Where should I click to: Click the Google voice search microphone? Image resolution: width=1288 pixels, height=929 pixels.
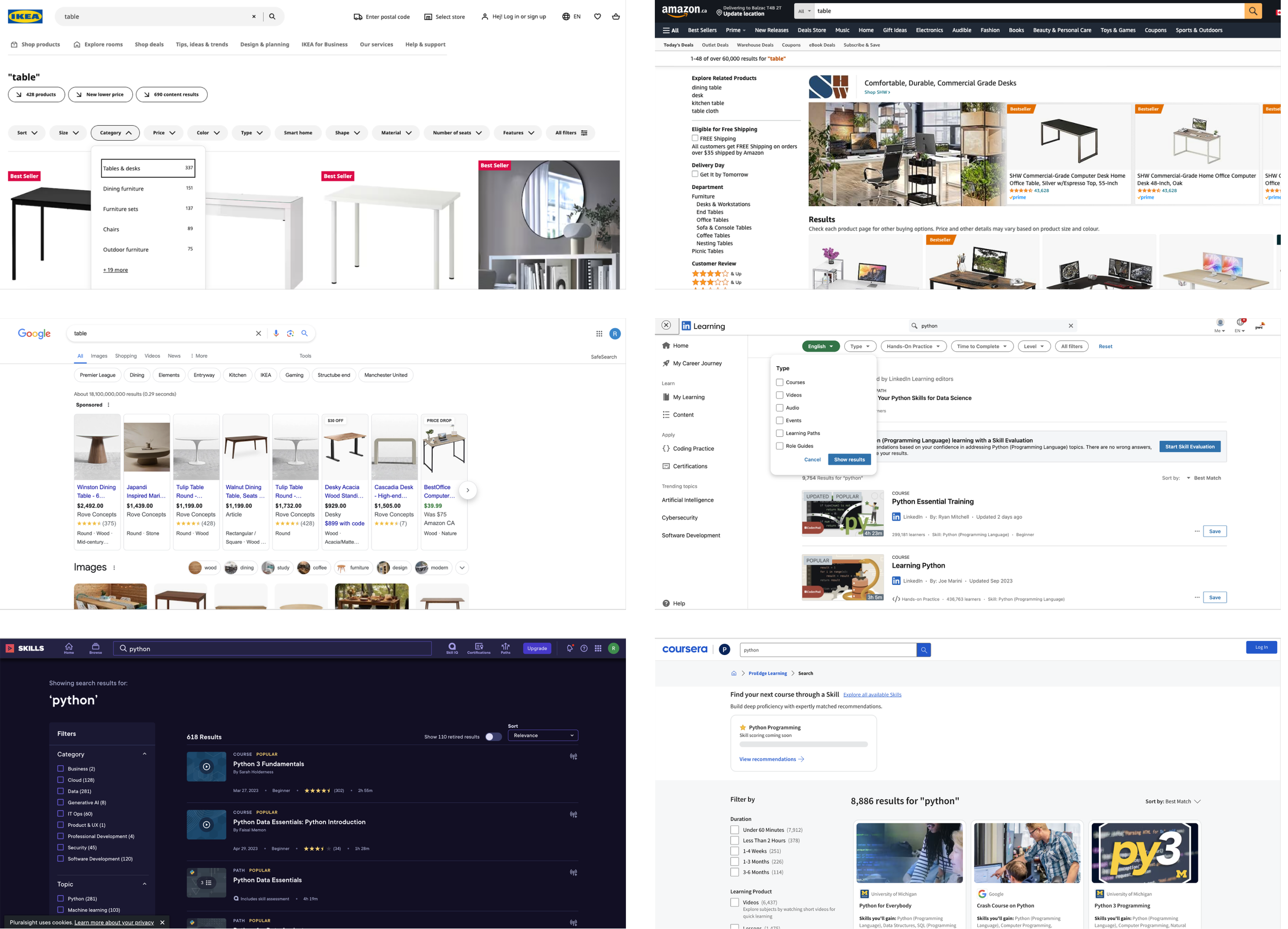276,333
